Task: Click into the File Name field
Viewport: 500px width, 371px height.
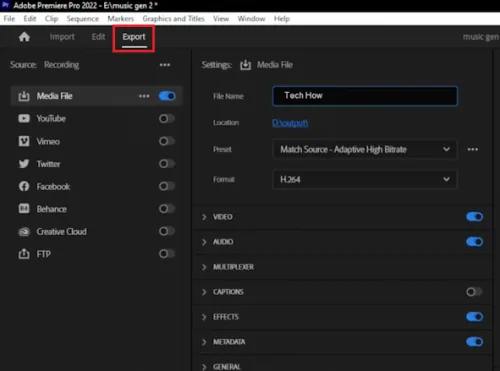Action: click(x=365, y=96)
